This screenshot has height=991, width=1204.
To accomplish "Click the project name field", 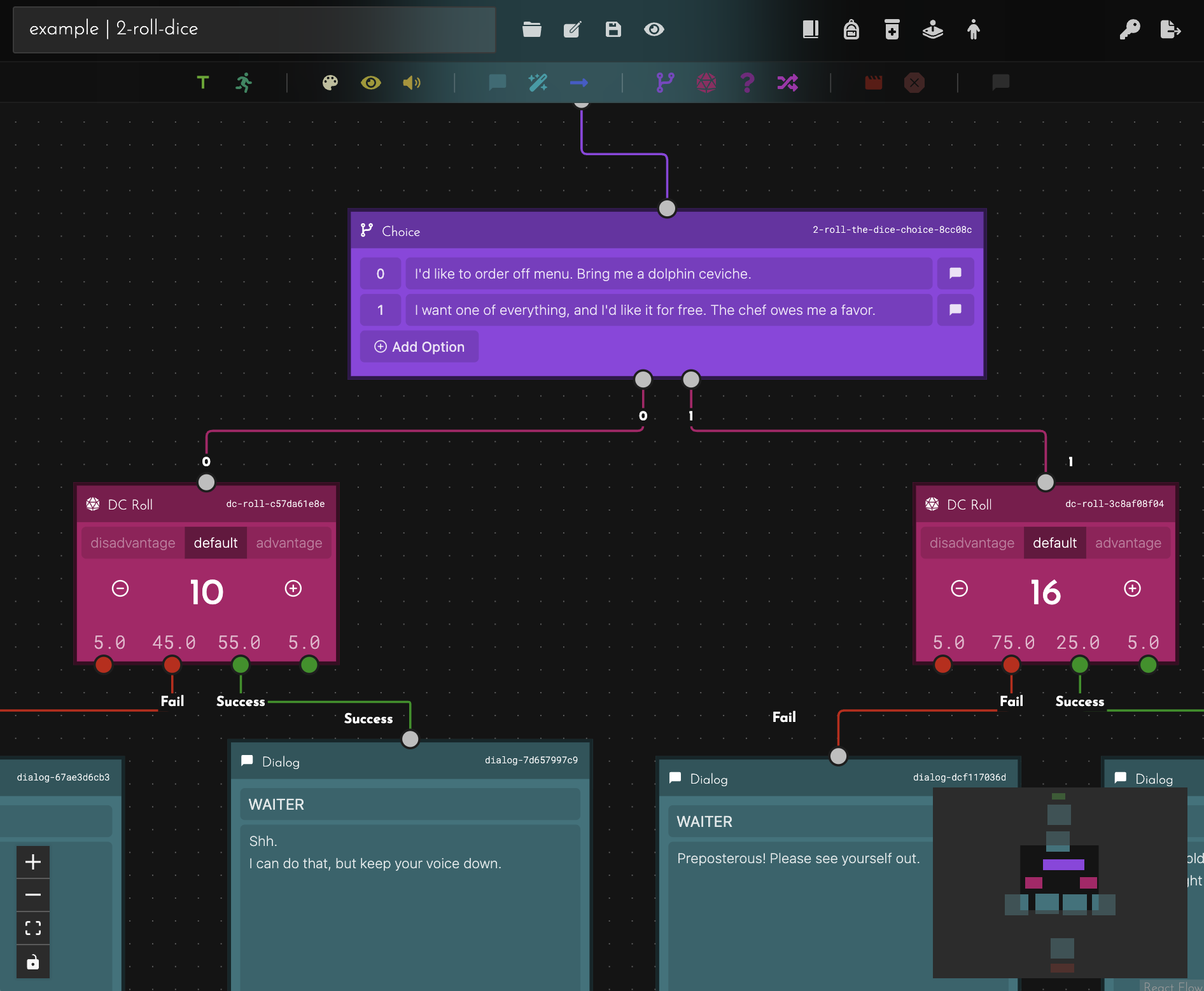I will tap(255, 29).
